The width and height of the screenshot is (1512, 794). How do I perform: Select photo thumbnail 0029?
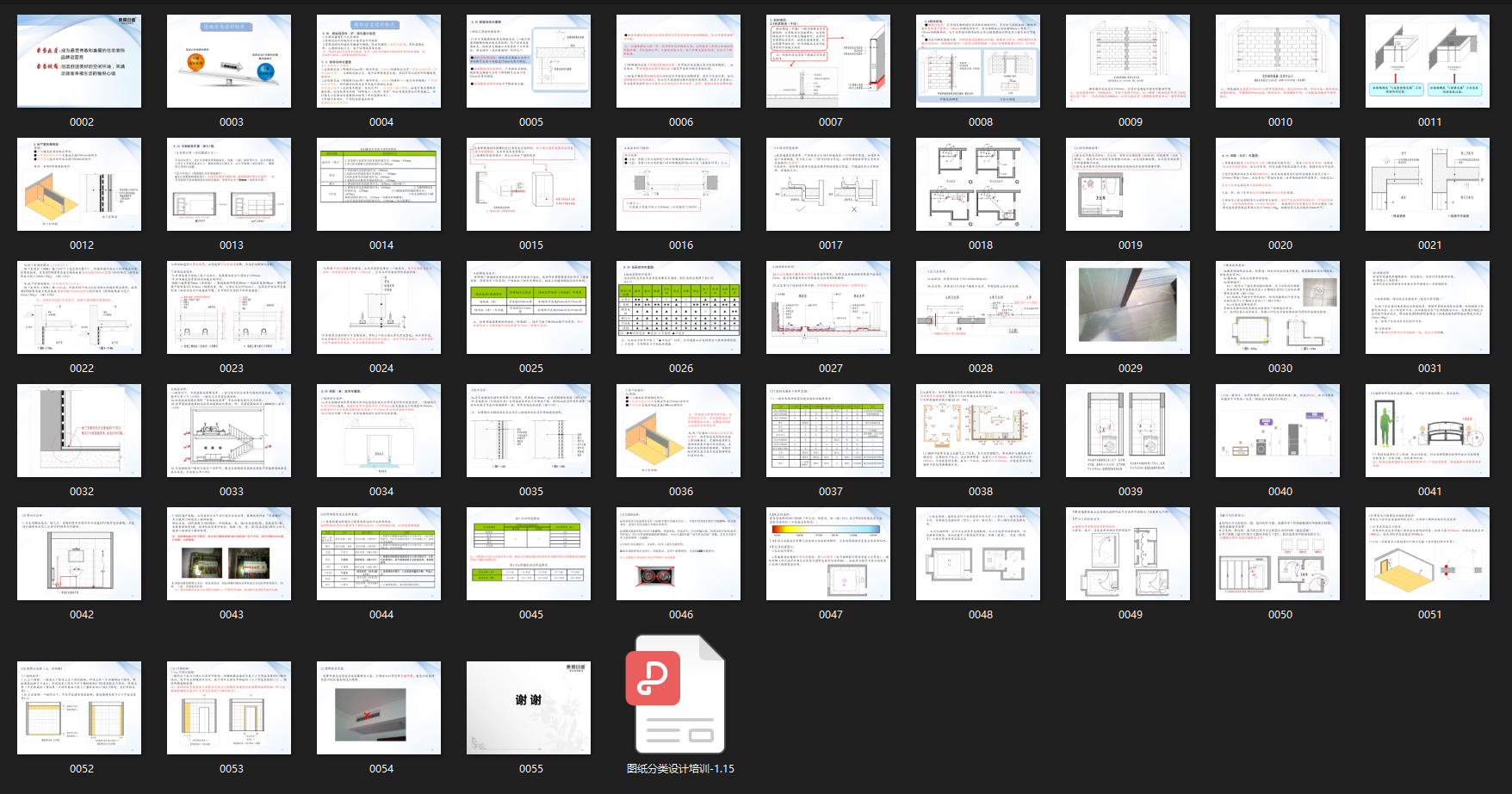(1128, 307)
